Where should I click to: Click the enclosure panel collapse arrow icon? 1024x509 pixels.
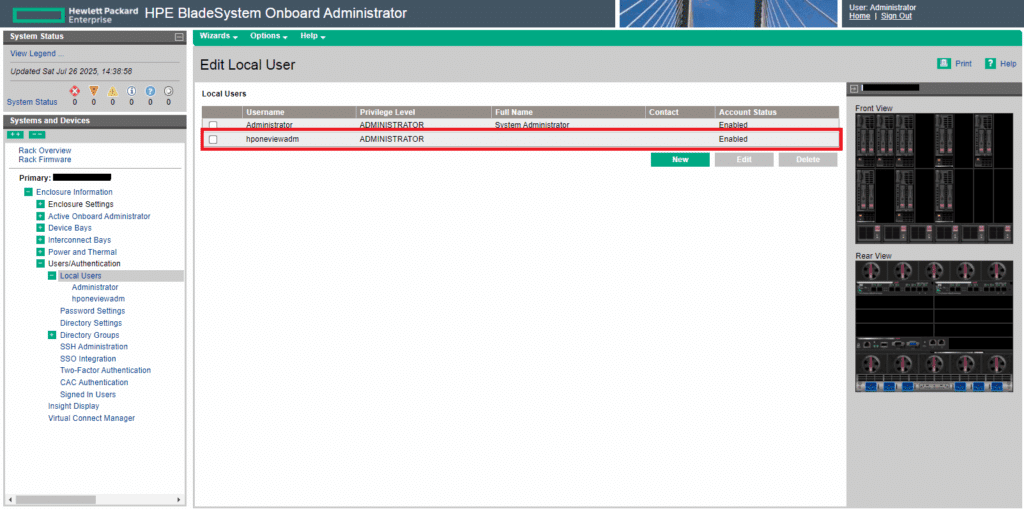pyautogui.click(x=854, y=88)
